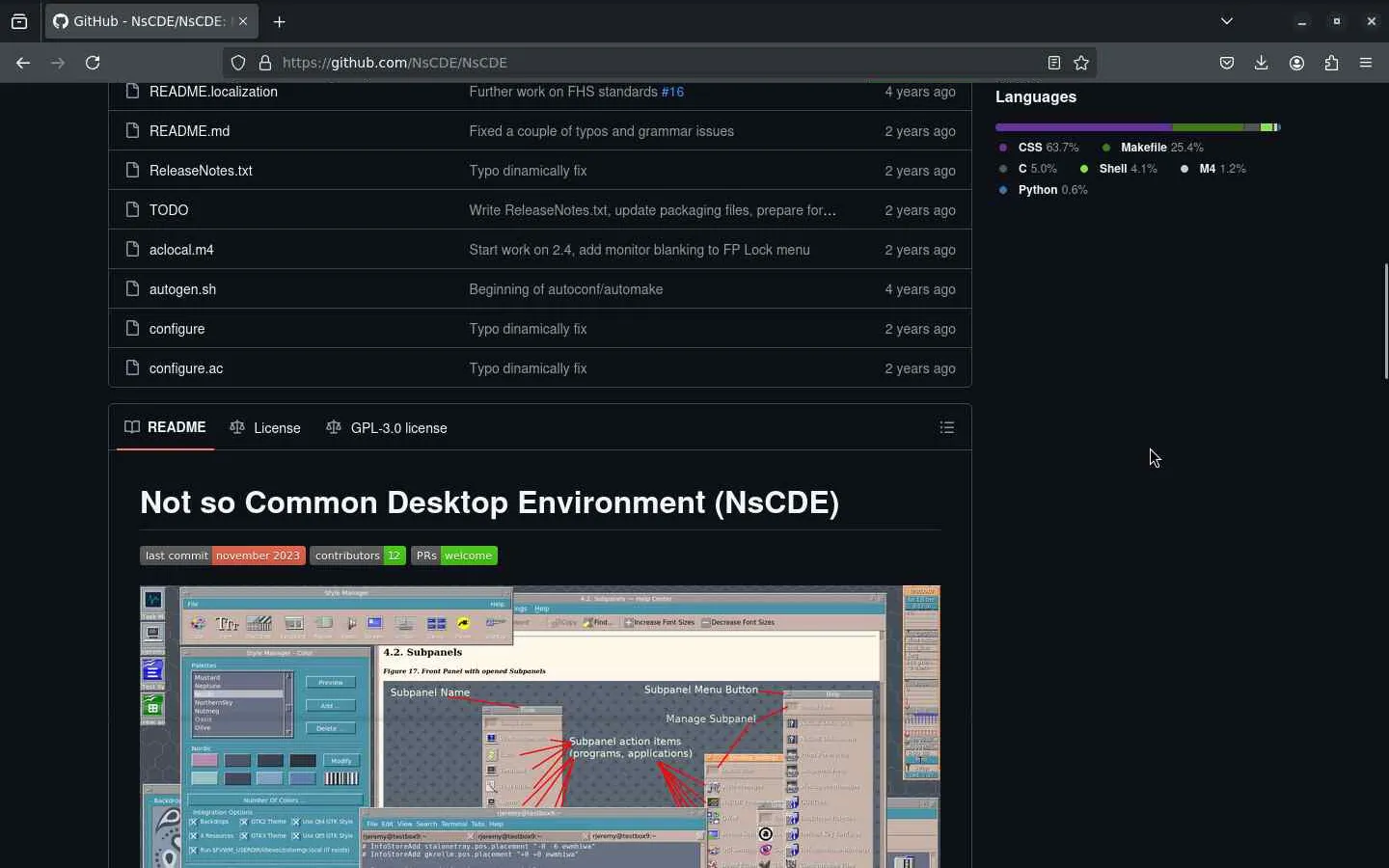This screenshot has width=1389, height=868.
Task: Open the TODO file
Action: tap(169, 210)
